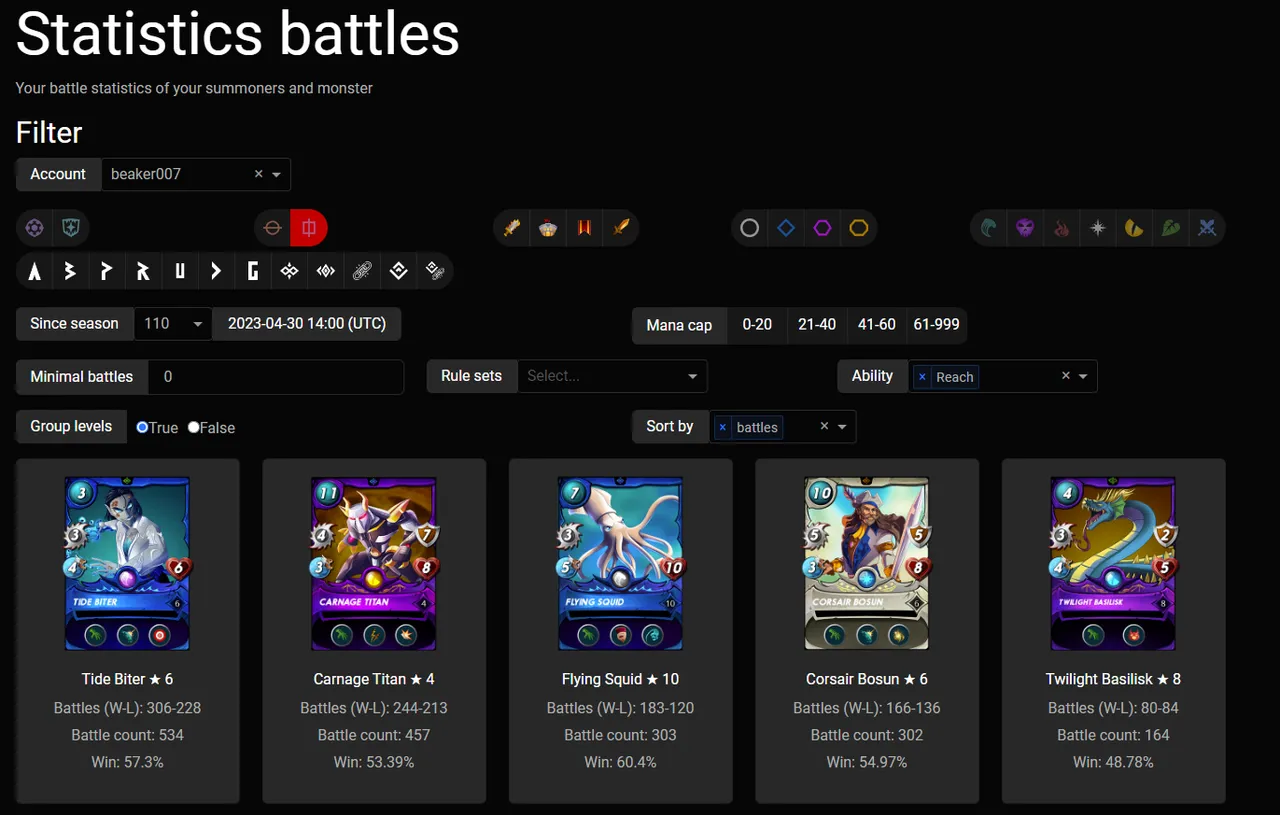Expand the Ability dropdown arrow
The image size is (1280, 815).
click(1083, 376)
